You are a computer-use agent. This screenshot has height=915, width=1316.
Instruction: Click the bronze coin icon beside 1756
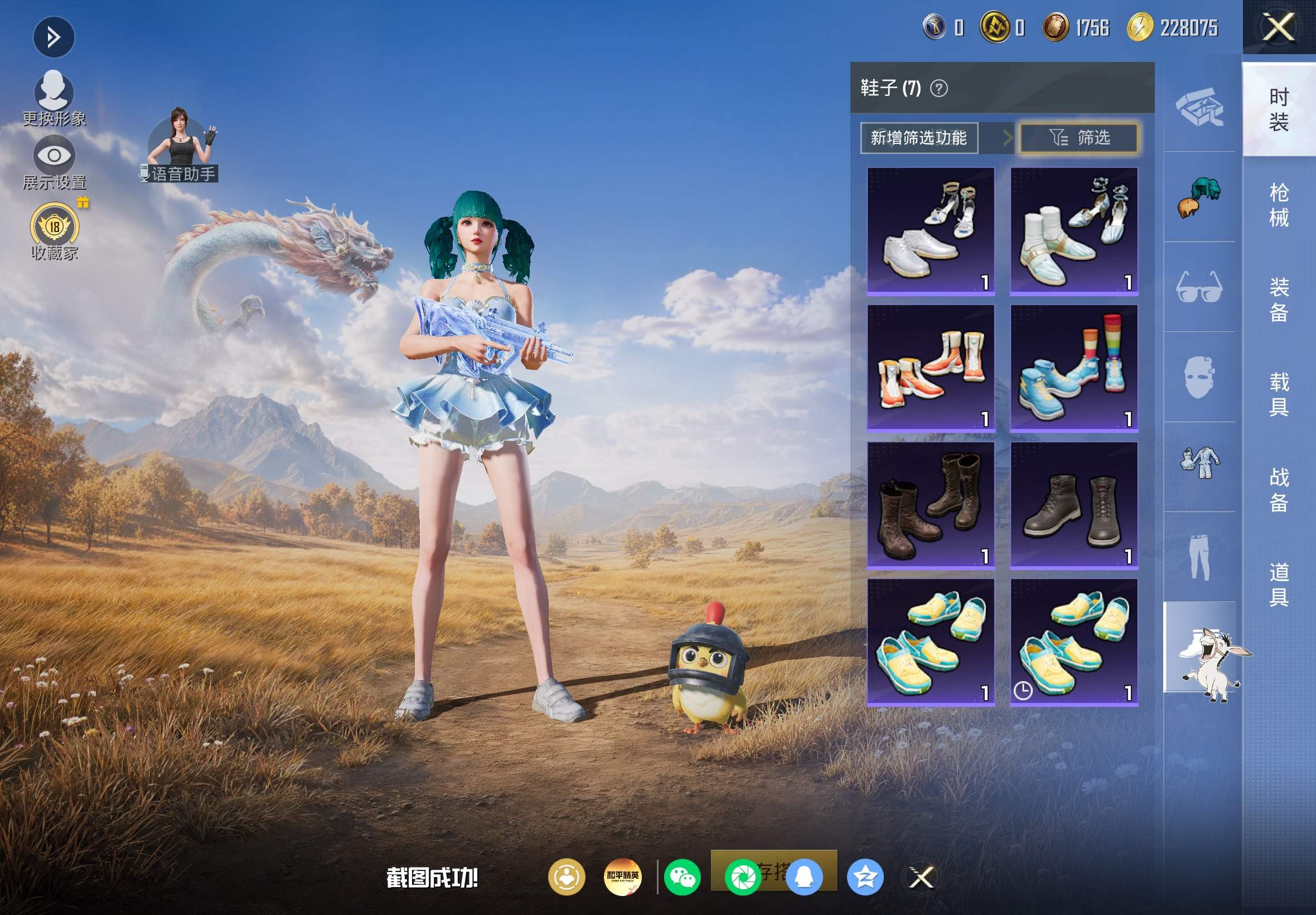pyautogui.click(x=1056, y=27)
